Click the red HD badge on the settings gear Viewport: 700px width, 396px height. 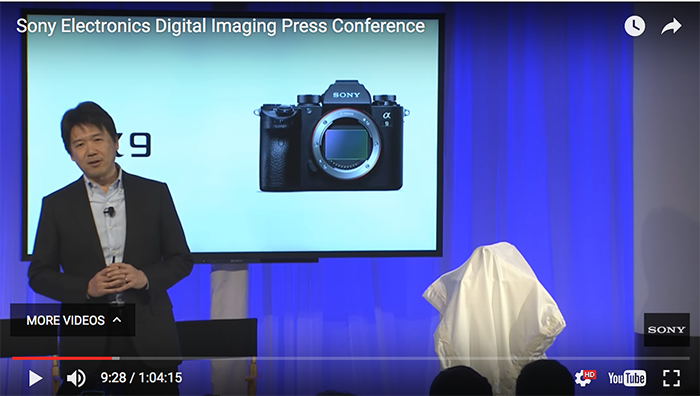[590, 374]
